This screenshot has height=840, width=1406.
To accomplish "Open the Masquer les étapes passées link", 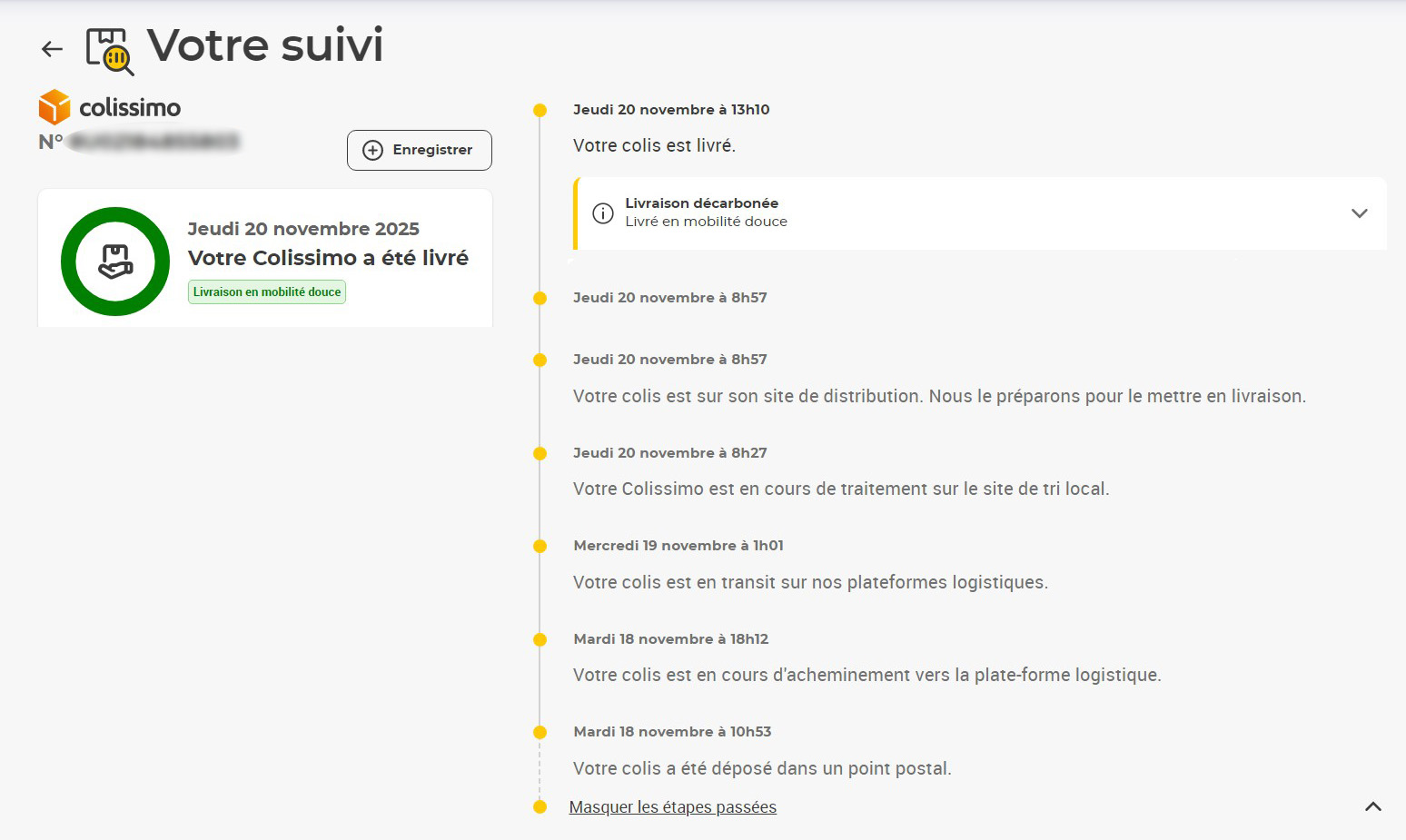I will pos(672,807).
